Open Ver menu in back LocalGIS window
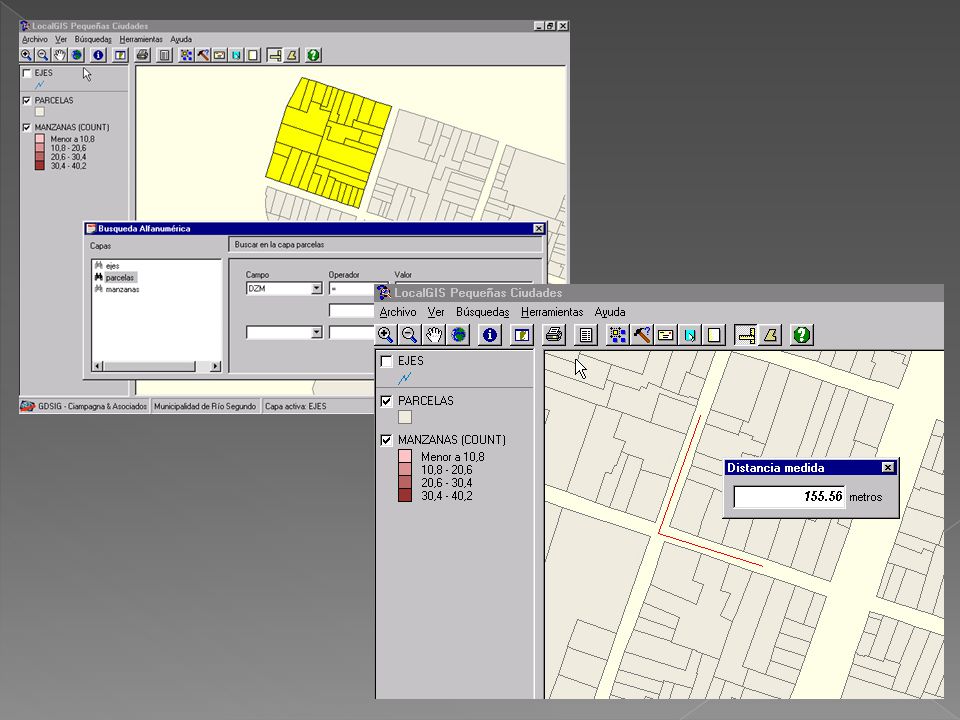The width and height of the screenshot is (960, 720). 61,39
